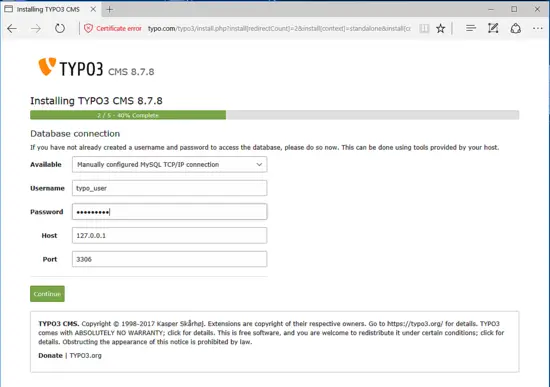The width and height of the screenshot is (550, 387).
Task: Click the browser address bar URL
Action: tap(279, 28)
